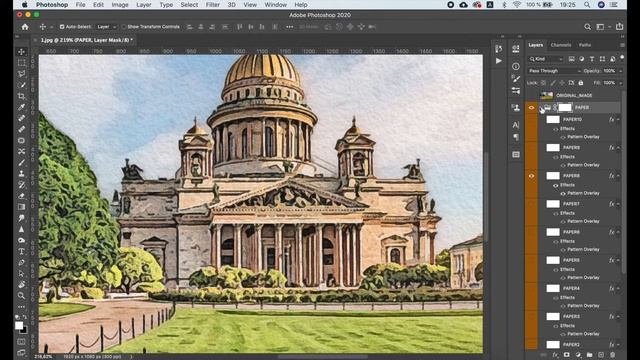
Task: Open the Brush Settings panel icon
Action: click(516, 78)
